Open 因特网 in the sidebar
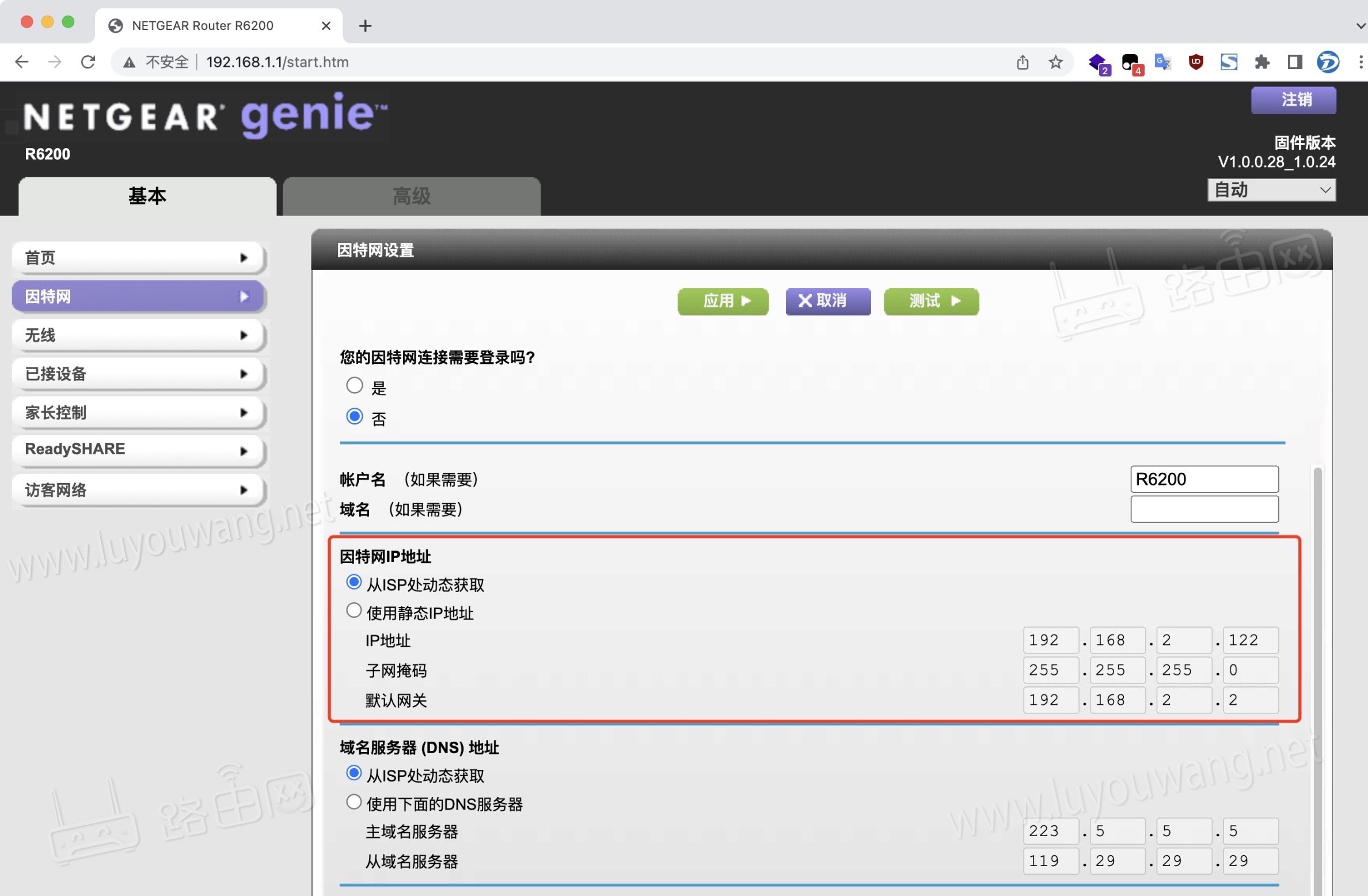Viewport: 1368px width, 896px height. click(138, 296)
